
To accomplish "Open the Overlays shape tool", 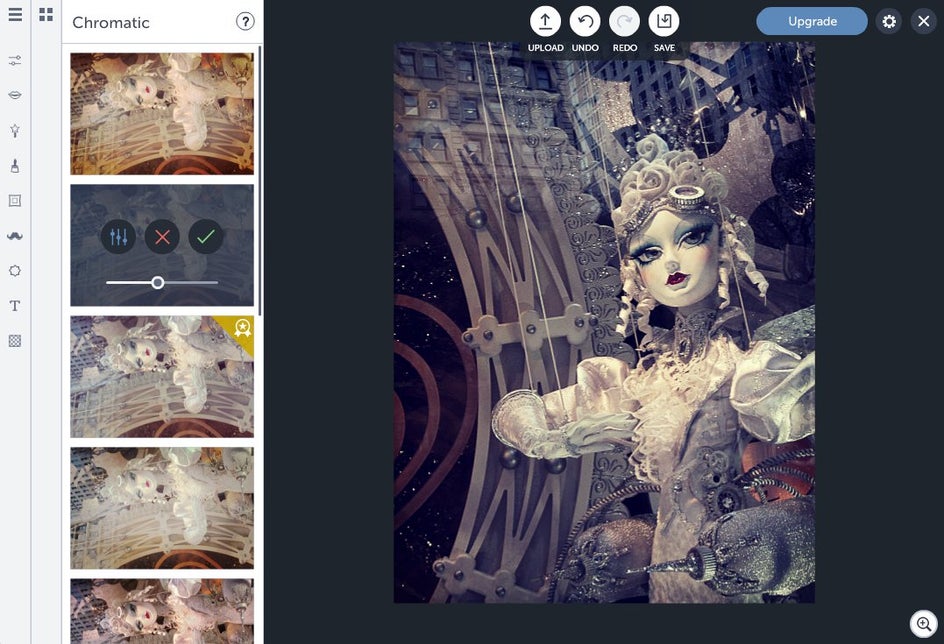I will point(15,271).
